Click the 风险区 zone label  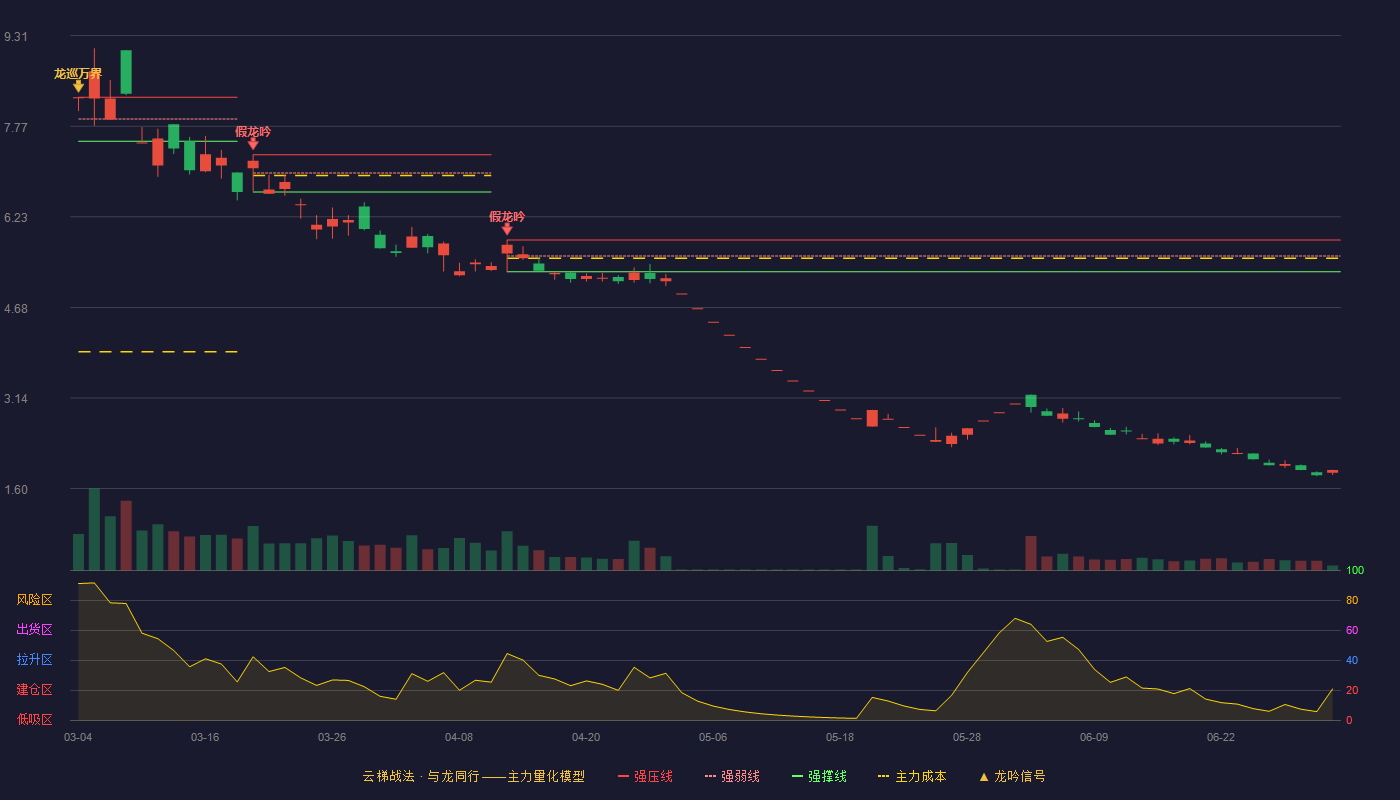pos(34,600)
